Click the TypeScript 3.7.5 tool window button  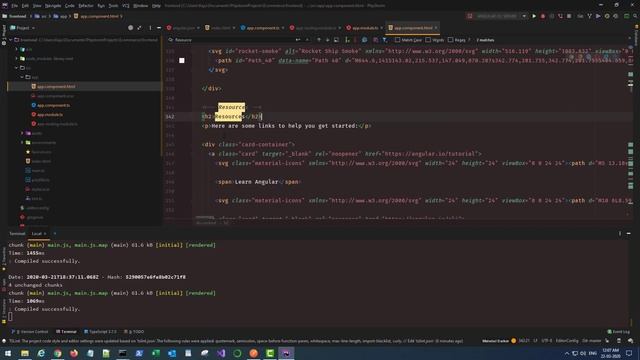pos(100,332)
